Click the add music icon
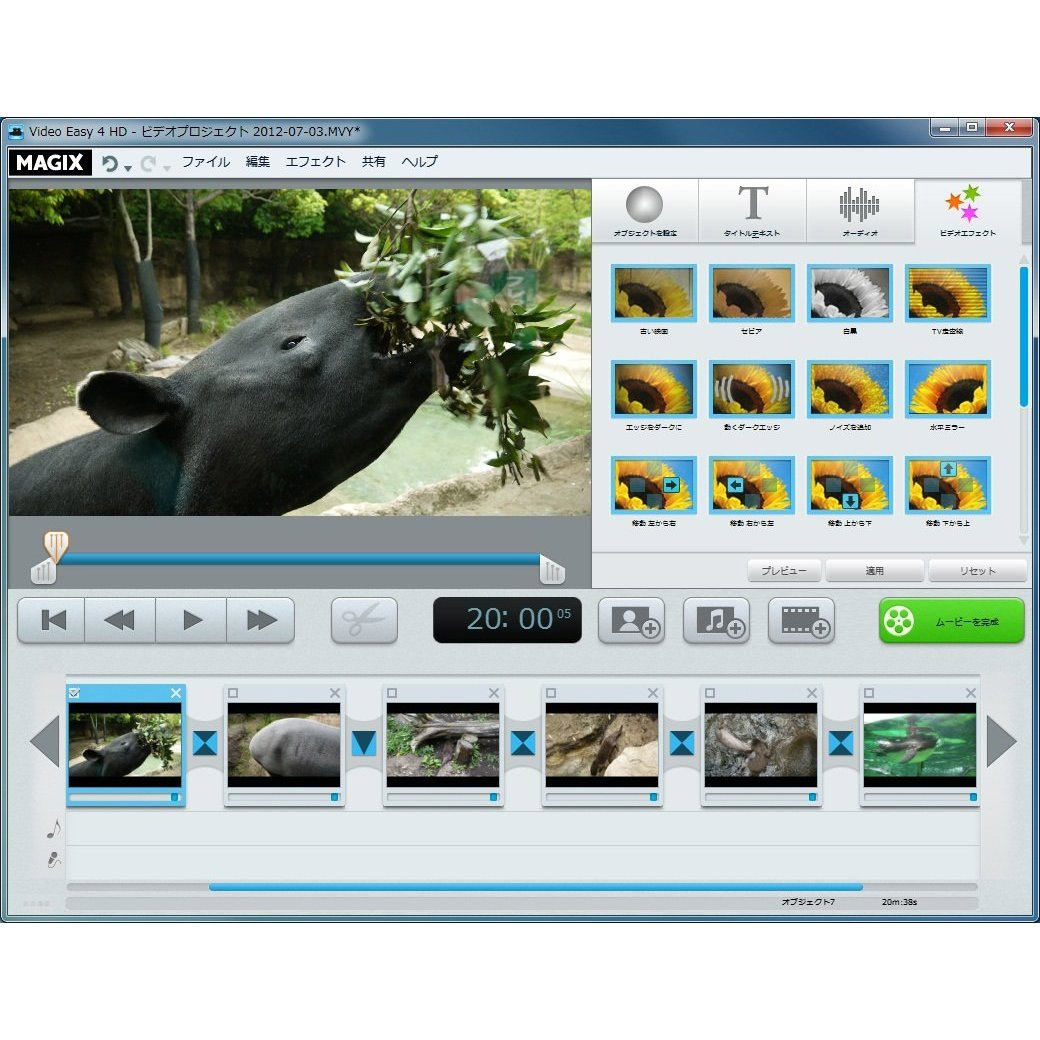Screen dimensions: 1040x1040 [x=716, y=620]
